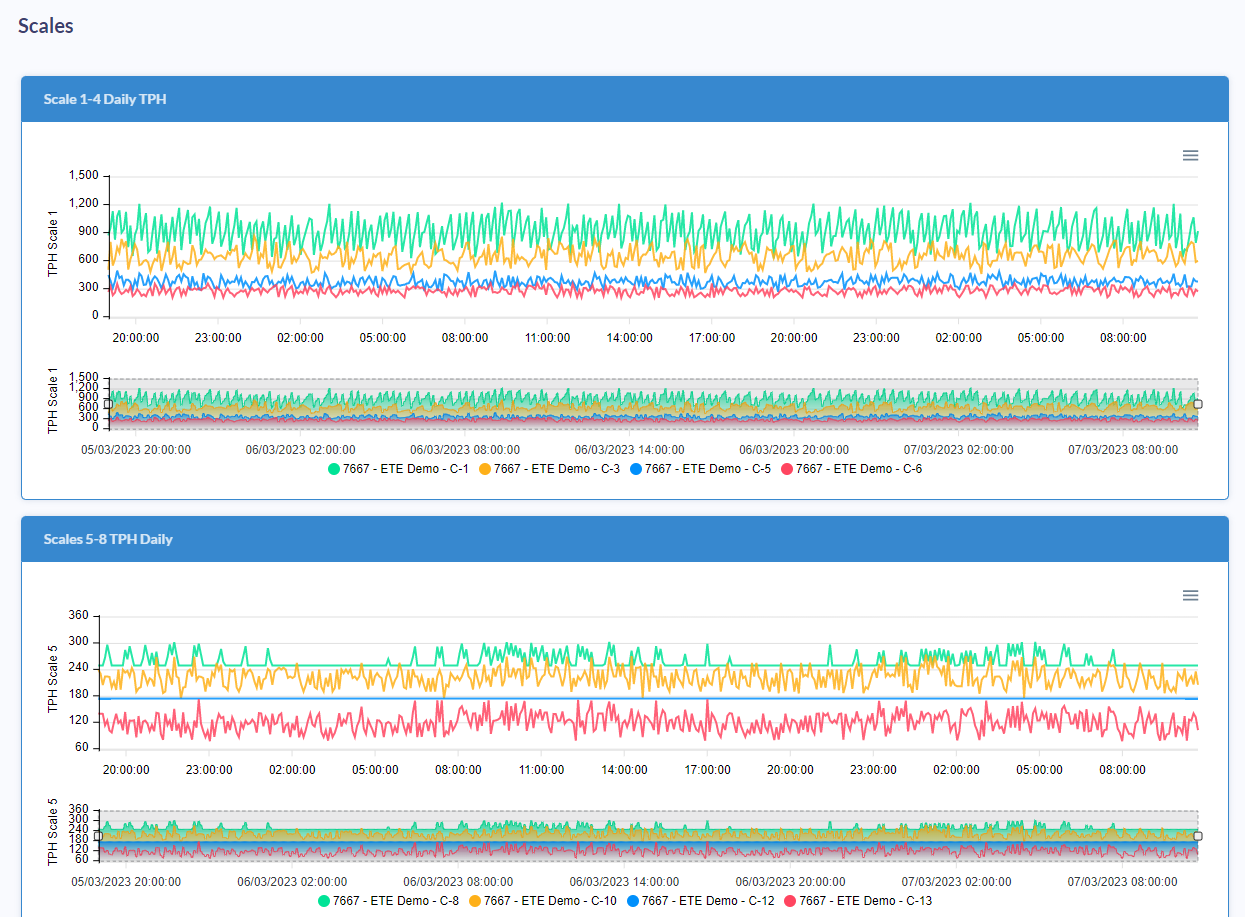Viewport: 1245px width, 917px height.
Task: Select the 'Scale 1-4 Daily TPH' panel header
Action: click(105, 100)
